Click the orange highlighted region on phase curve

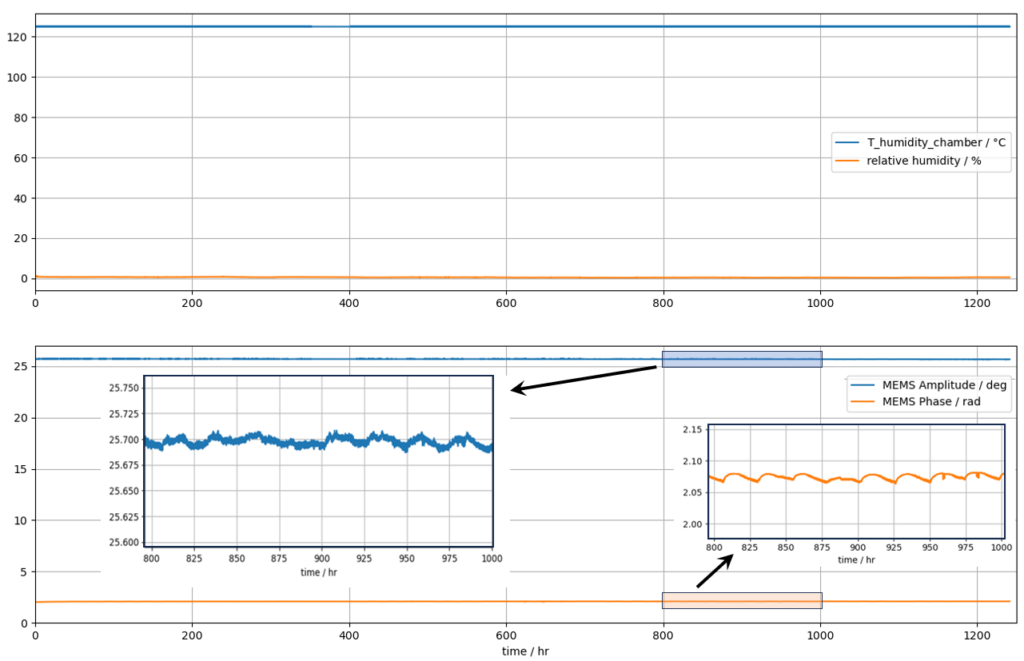(x=741, y=600)
